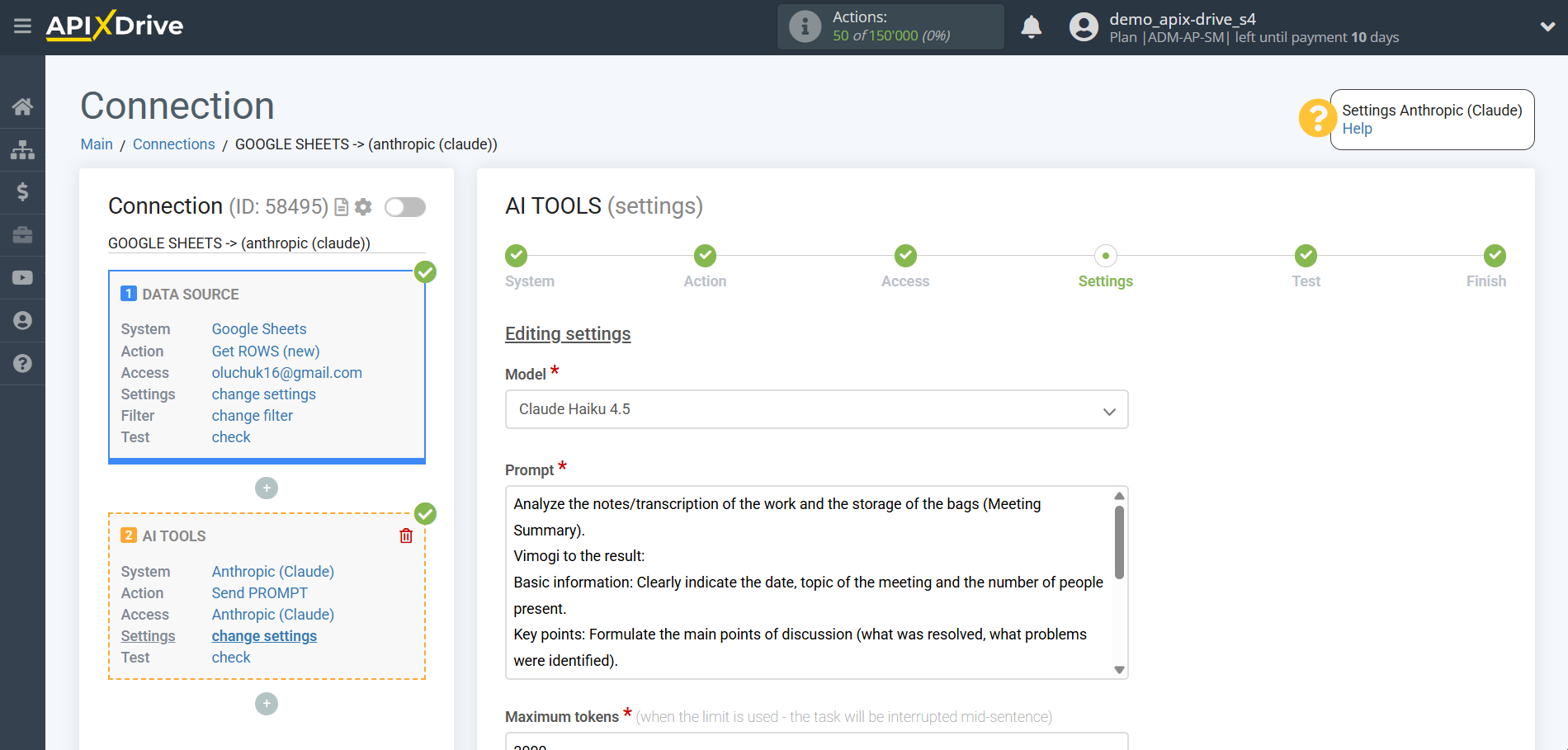Open Anthropic (Claude) access link
Image resolution: width=1568 pixels, height=750 pixels.
(273, 615)
